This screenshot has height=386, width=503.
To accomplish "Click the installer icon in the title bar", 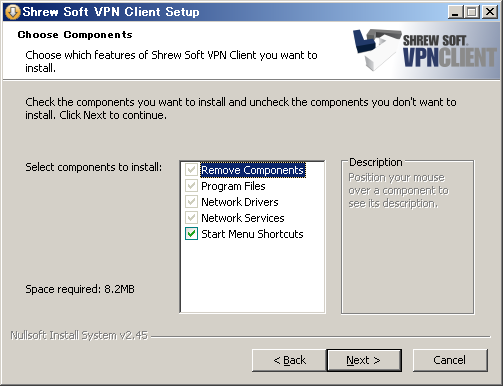I will tap(13, 12).
